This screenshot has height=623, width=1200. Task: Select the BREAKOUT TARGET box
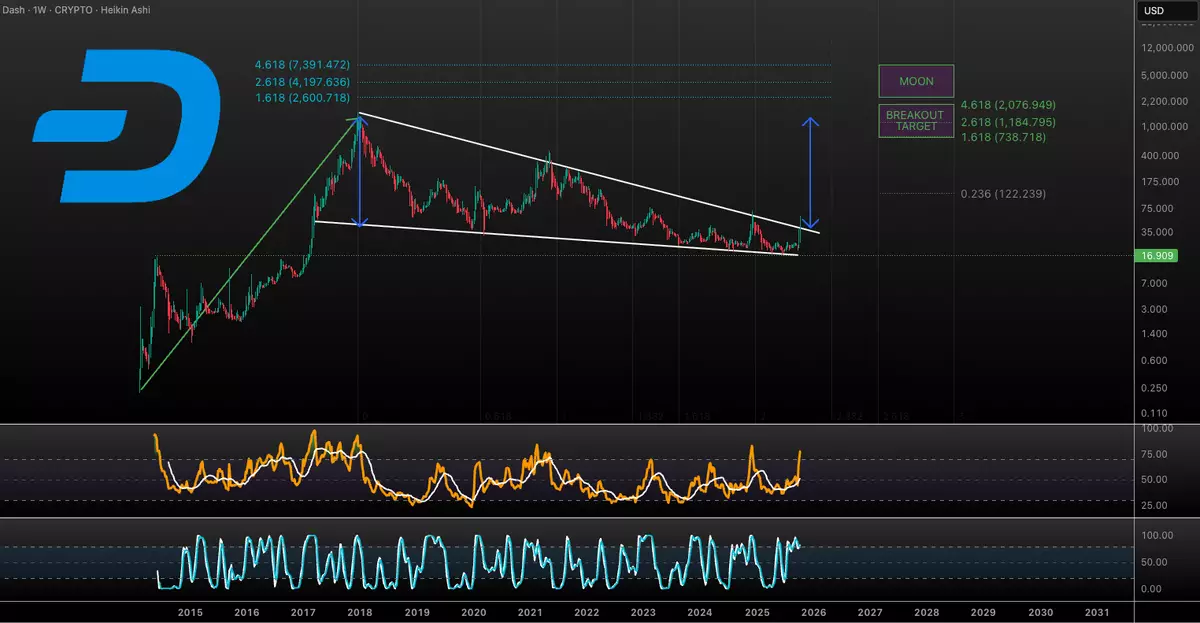[916, 121]
